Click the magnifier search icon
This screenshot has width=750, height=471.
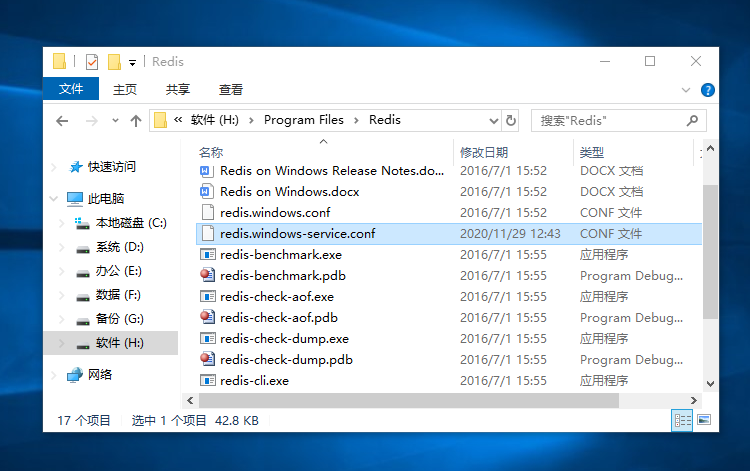[692, 120]
